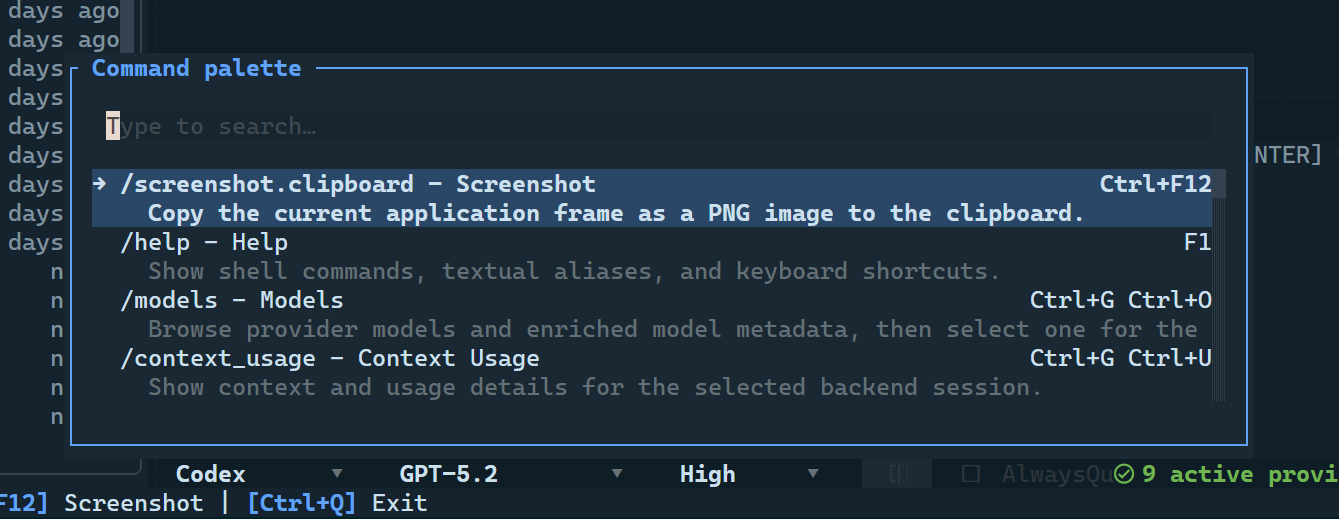Select the /screenshot.clipboard – Screenshot command
Image resolution: width=1339 pixels, height=519 pixels.
(x=652, y=198)
